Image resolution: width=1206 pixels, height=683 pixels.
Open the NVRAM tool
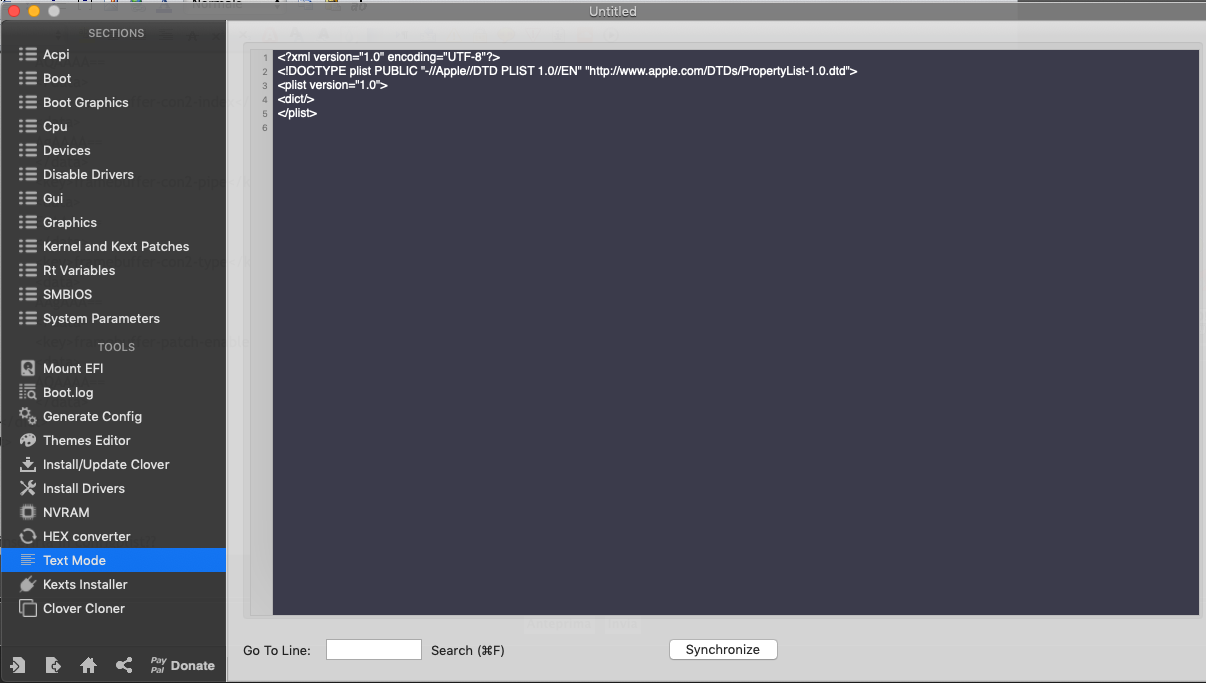tap(113, 512)
